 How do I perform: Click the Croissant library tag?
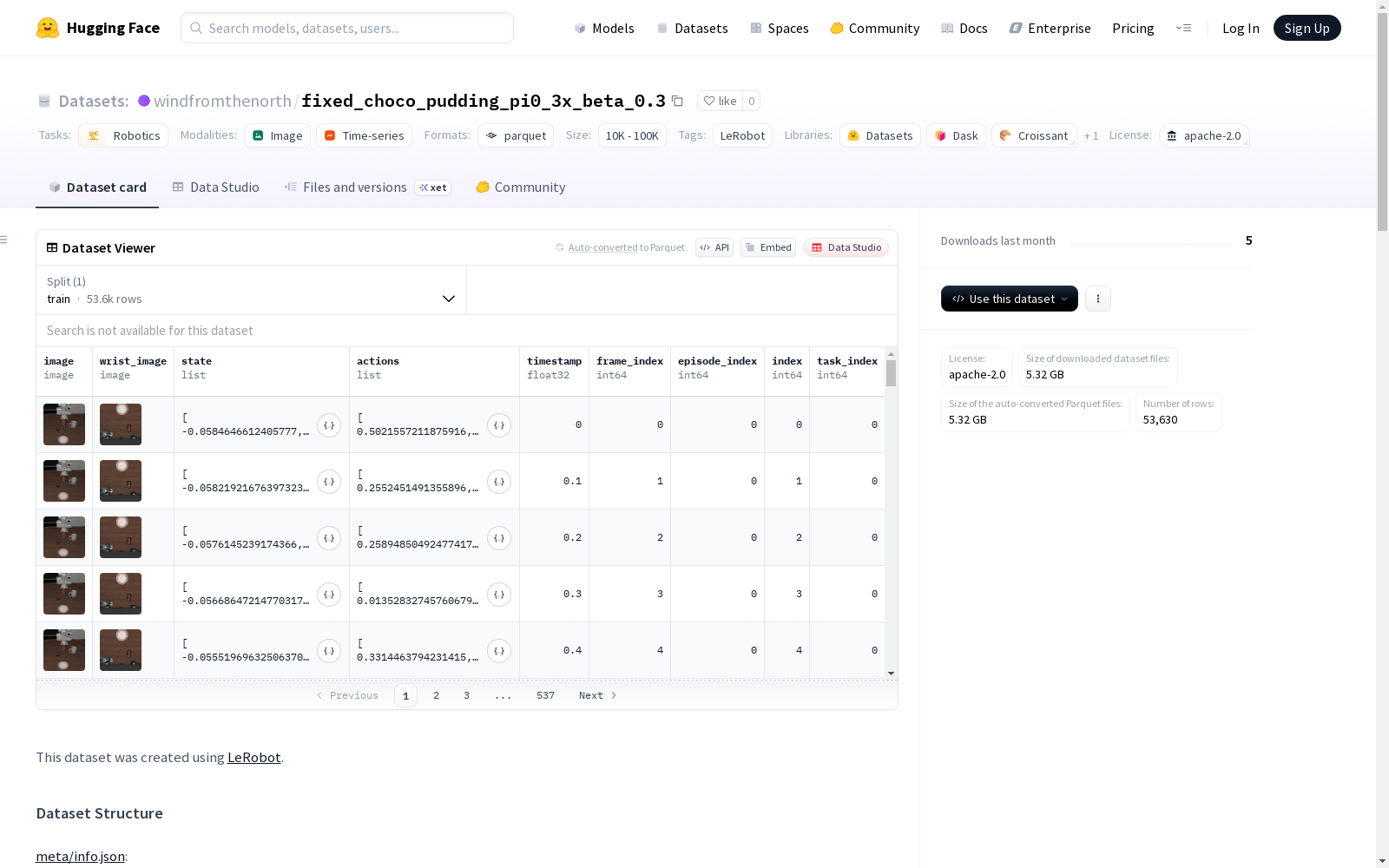pyautogui.click(x=1034, y=135)
